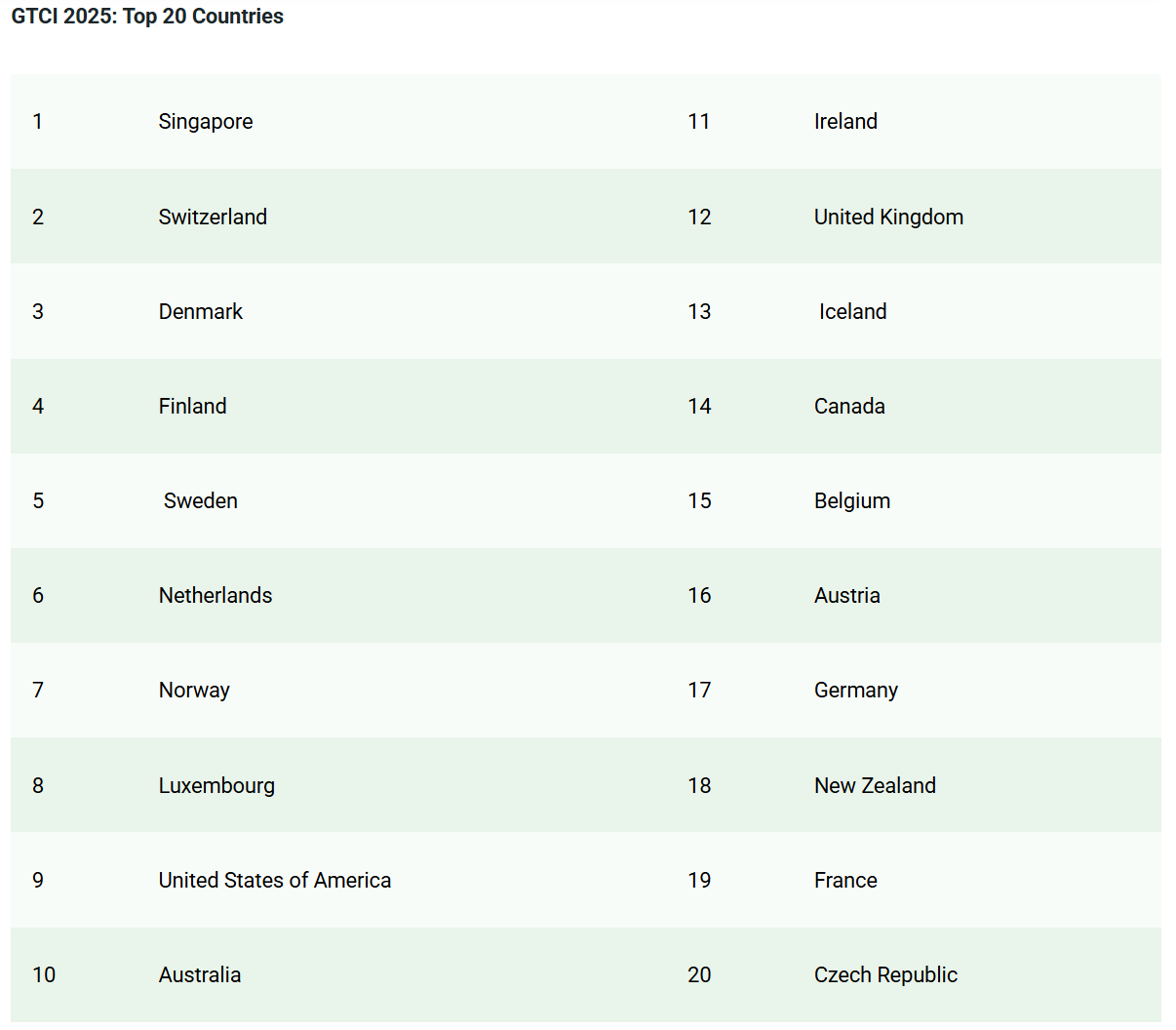Click on the Finland entry

coord(193,406)
